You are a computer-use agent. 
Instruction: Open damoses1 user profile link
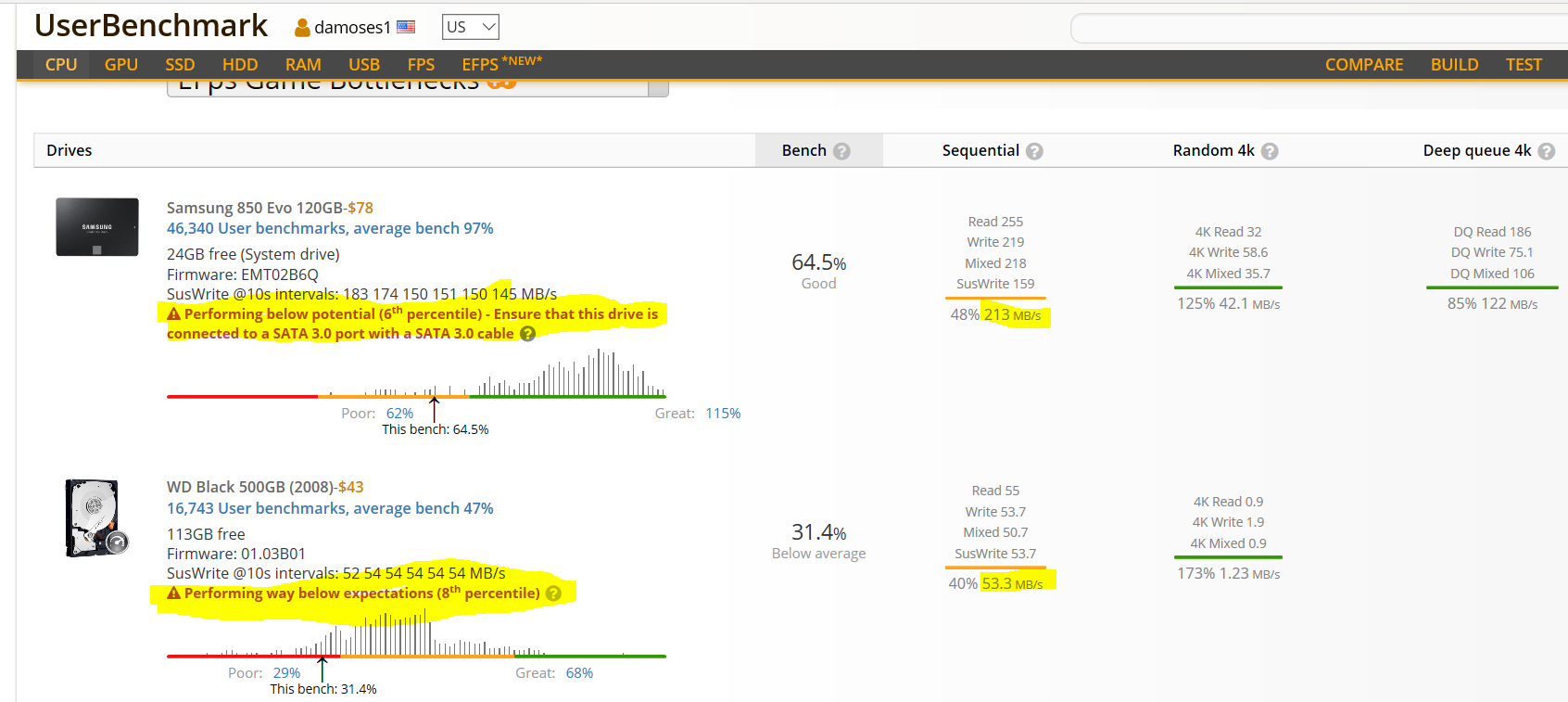click(x=352, y=28)
